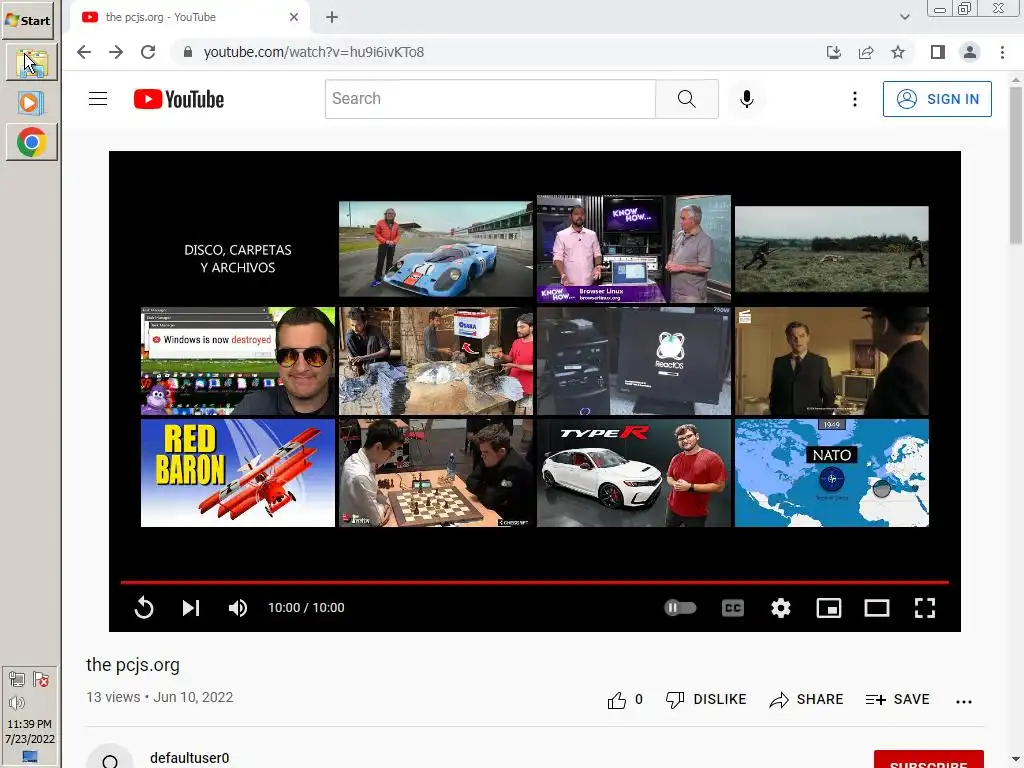This screenshot has width=1024, height=768.
Task: Click the system tray volume icon
Action: point(17,703)
